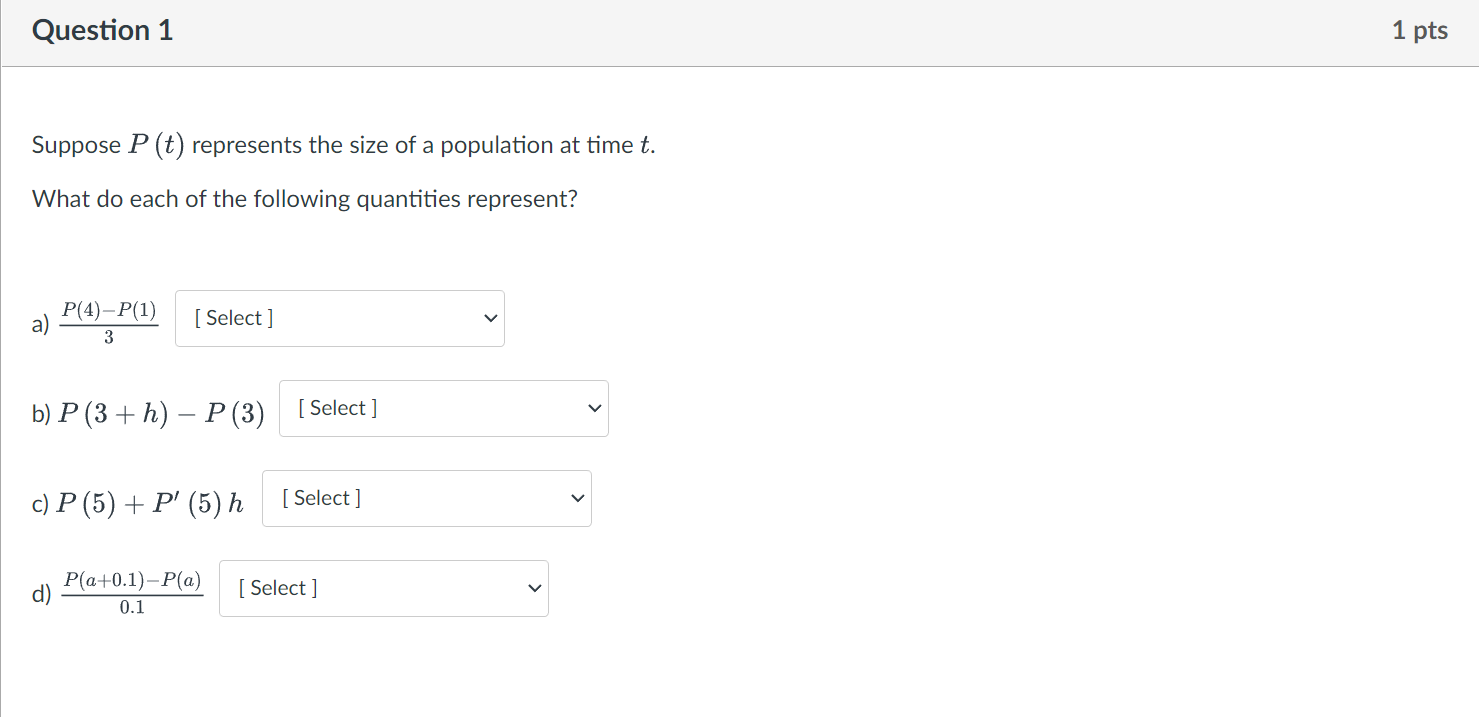Click the expression P(4)-P(1) over 3
This screenshot has height=717, width=1479.
click(x=108, y=318)
